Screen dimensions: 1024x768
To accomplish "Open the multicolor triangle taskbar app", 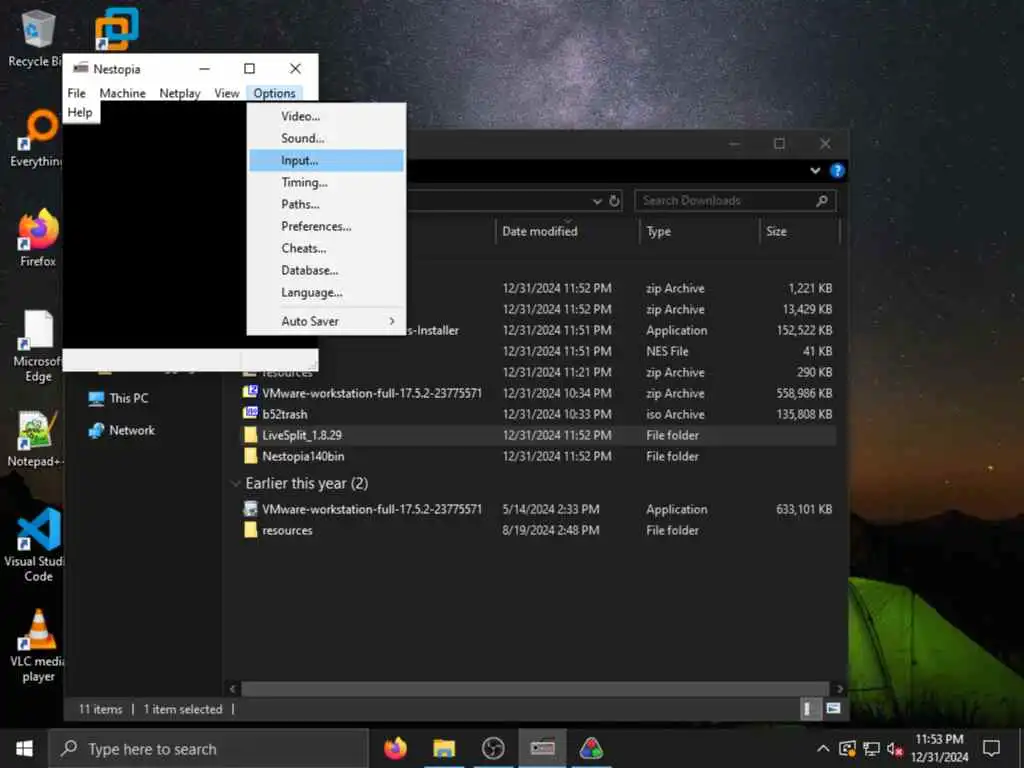I will tap(591, 748).
